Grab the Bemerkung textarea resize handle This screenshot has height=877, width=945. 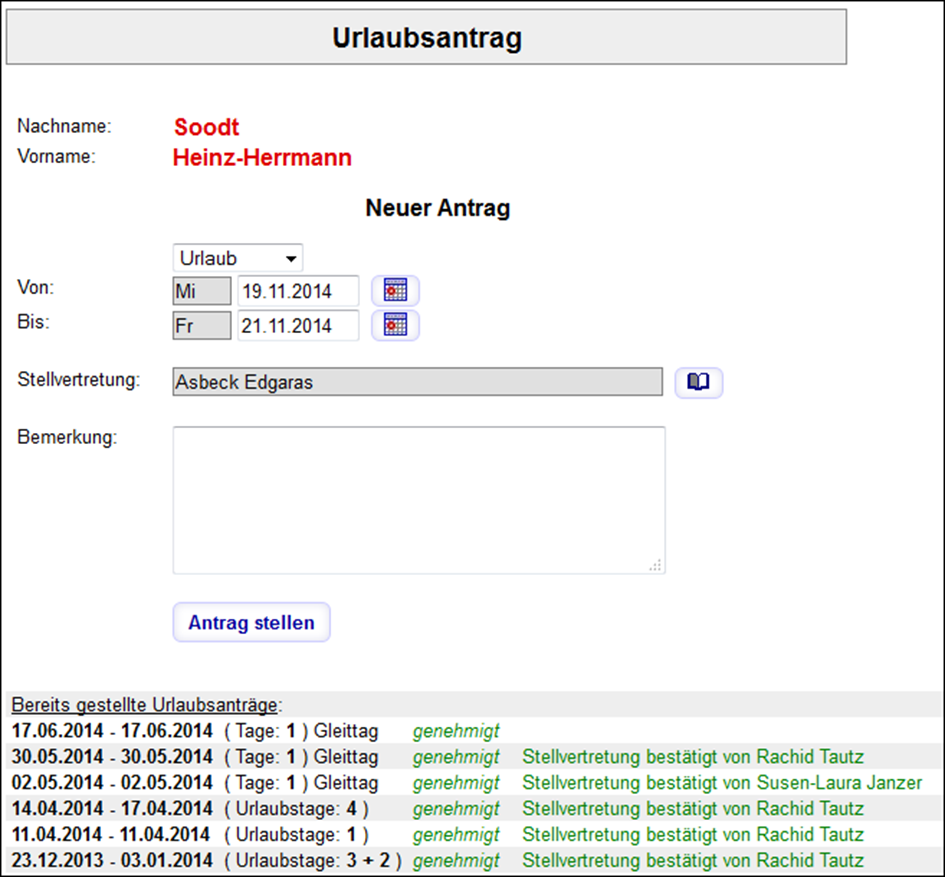coord(656,565)
